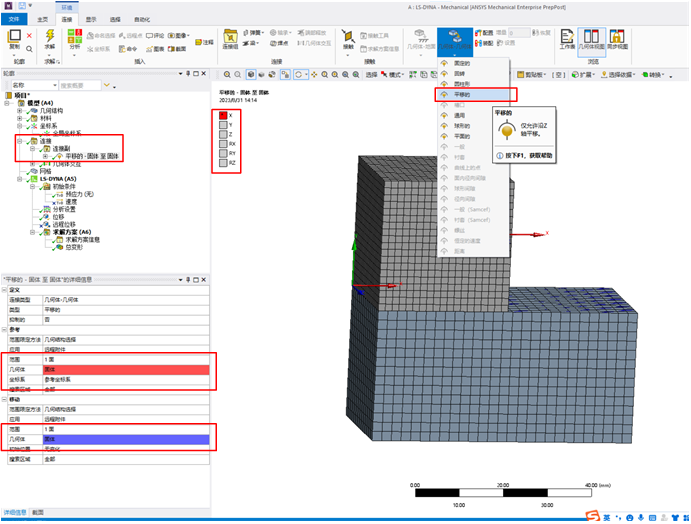This screenshot has width=691, height=524.
Task: Expand the 平移的 - 固体 至 固体 node
Action: click(45, 156)
